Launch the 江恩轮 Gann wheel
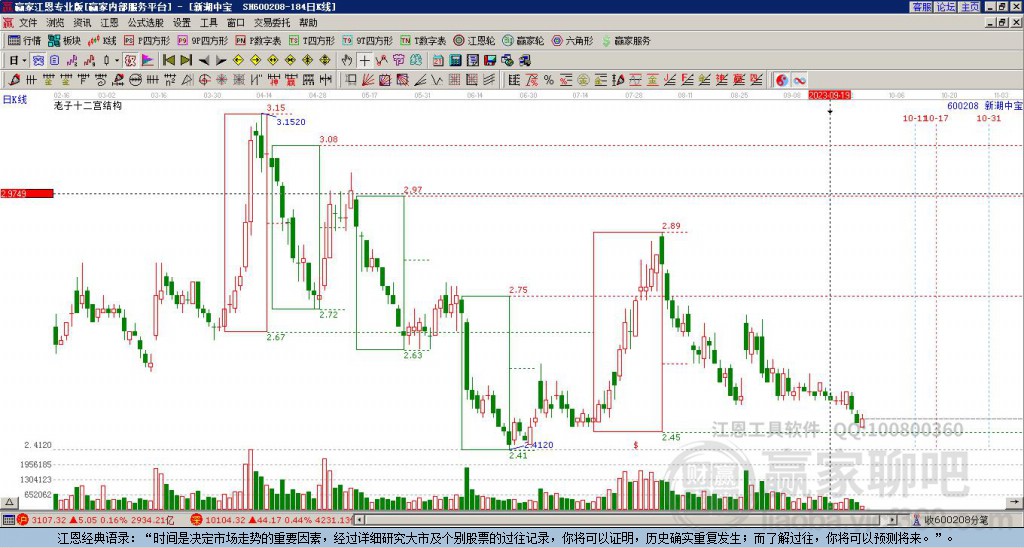Screen dimensions: 1024x548 474,40
